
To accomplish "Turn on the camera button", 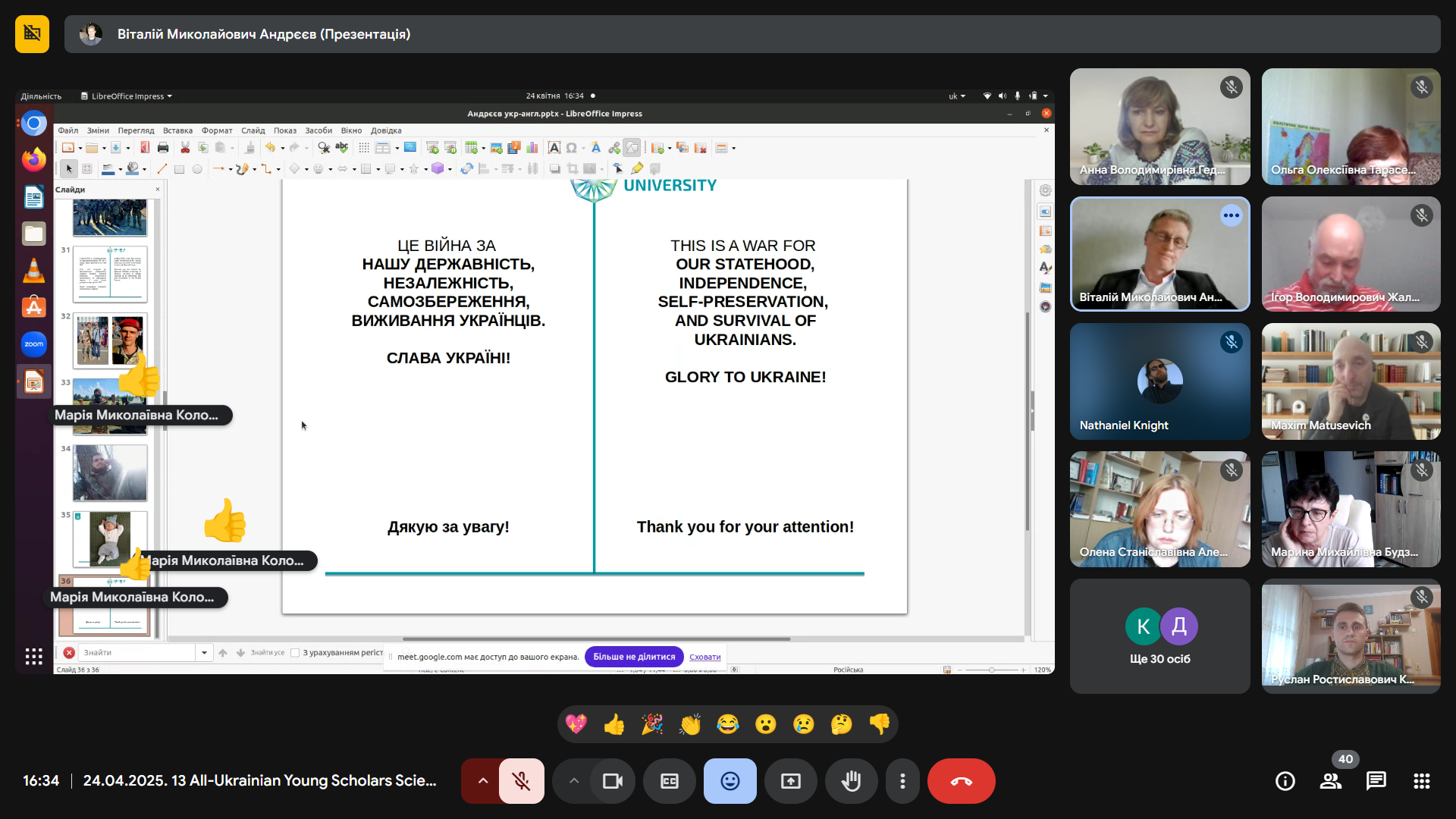I will tap(612, 781).
